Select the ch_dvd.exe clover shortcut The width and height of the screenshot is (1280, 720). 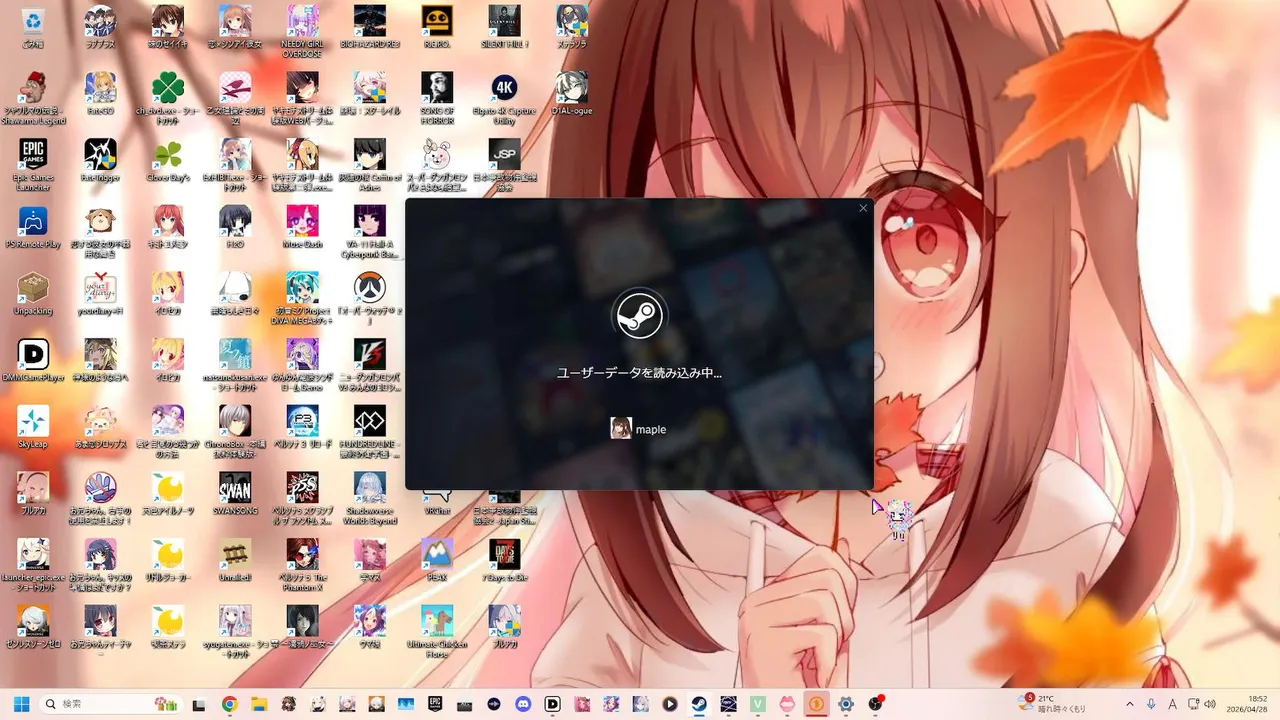(167, 99)
